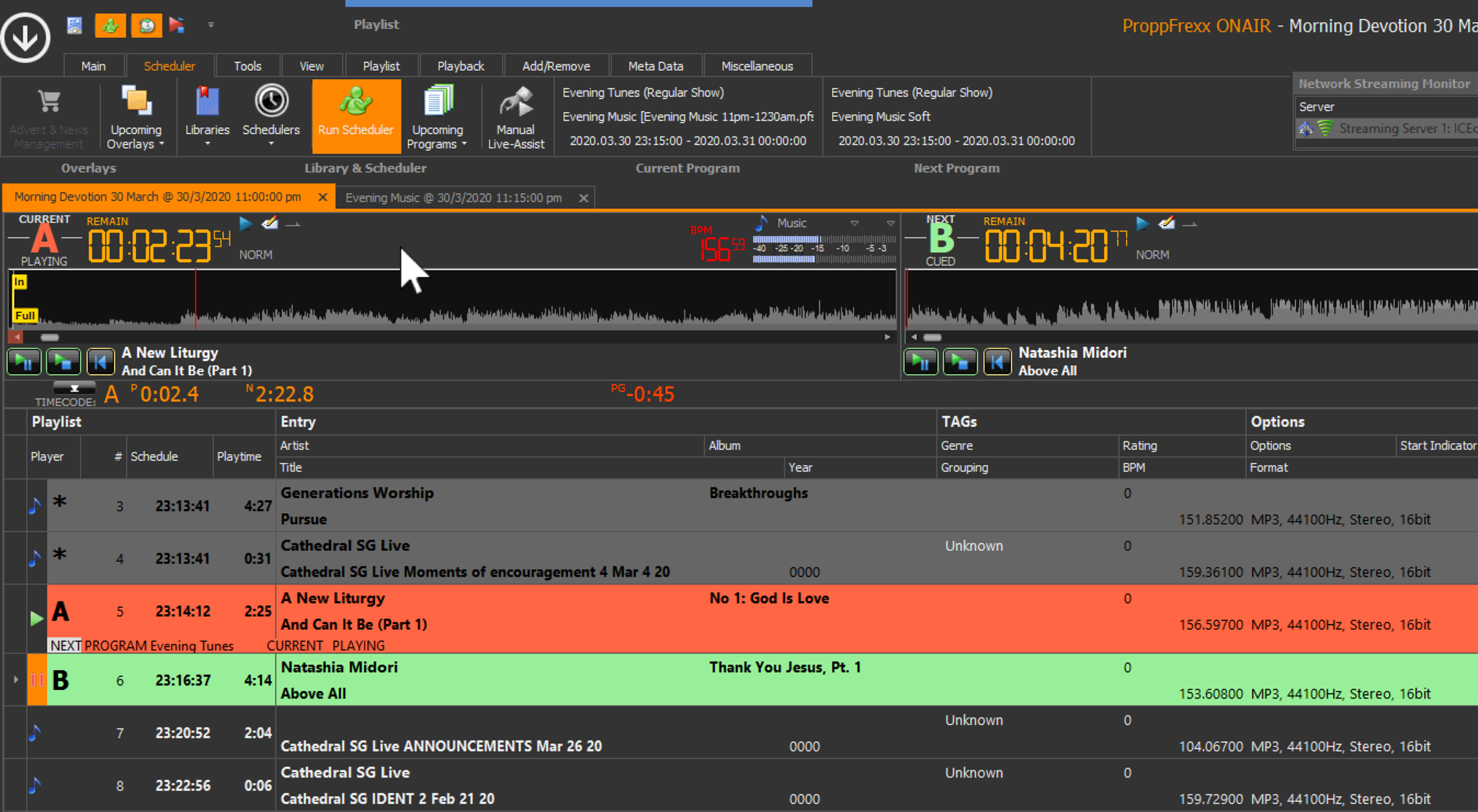This screenshot has height=812, width=1478.
Task: Click the Manual Live-Assist button
Action: pyautogui.click(x=516, y=117)
